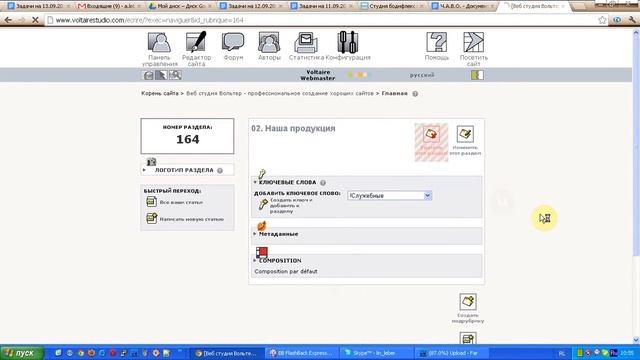The width and height of the screenshot is (640, 360).
Task: Open the Пуск start button
Action: tap(22, 353)
